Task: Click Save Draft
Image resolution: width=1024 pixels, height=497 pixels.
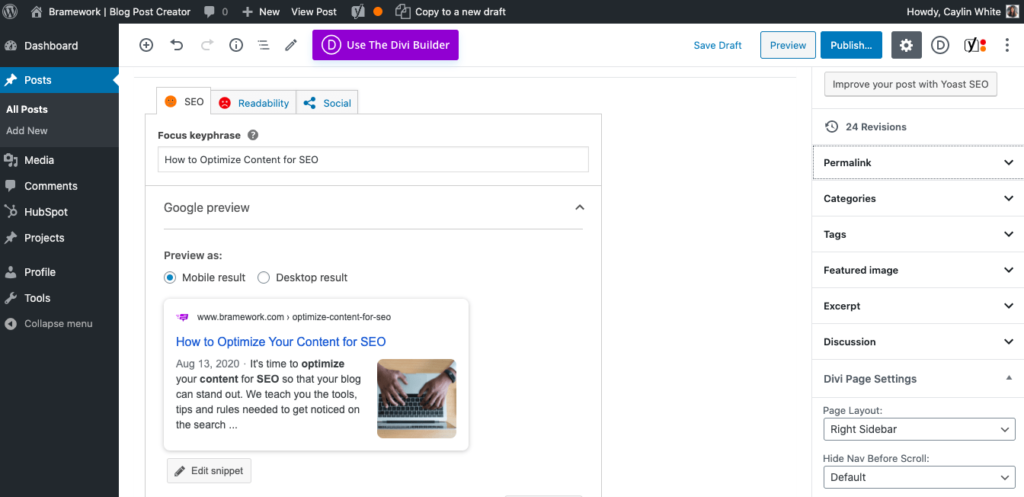Action: pyautogui.click(x=718, y=45)
